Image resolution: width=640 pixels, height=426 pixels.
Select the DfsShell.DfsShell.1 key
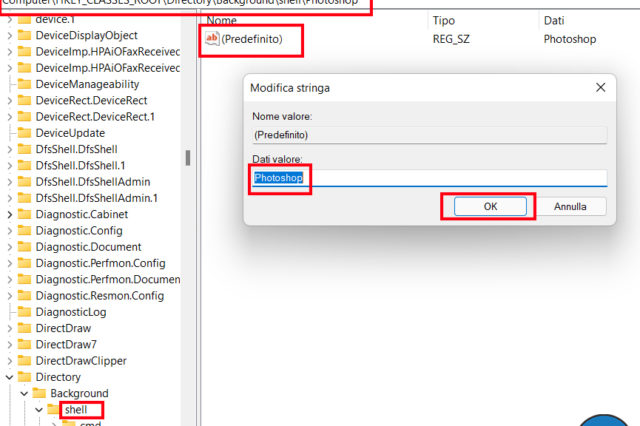tap(80, 166)
